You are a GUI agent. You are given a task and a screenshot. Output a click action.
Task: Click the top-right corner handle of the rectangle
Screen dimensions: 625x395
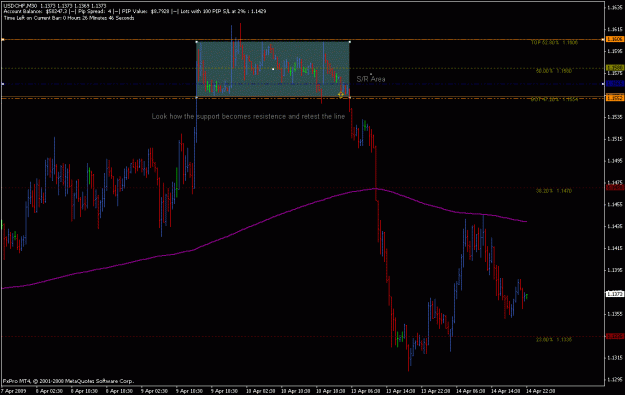pos(350,41)
